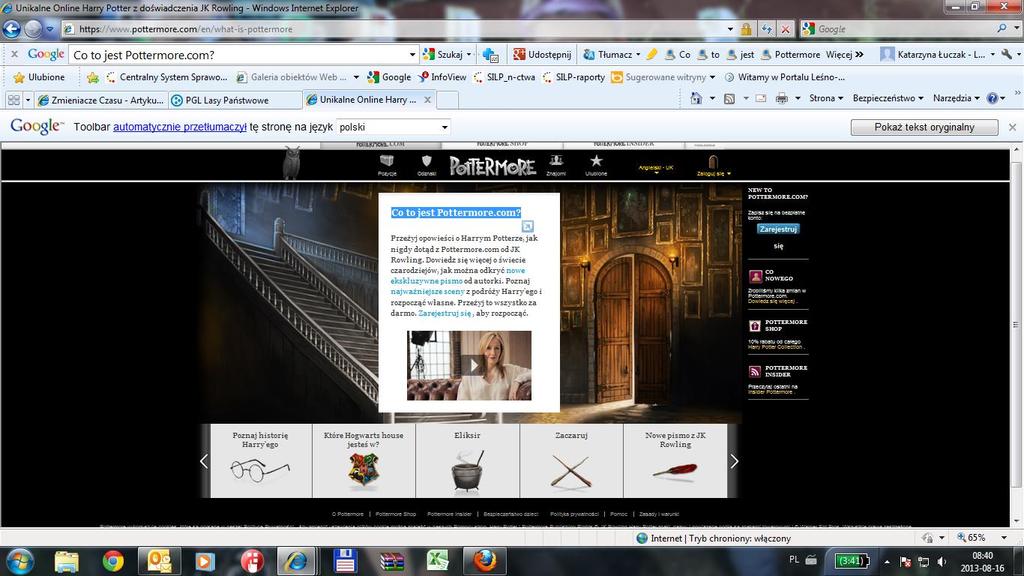Close the Google translate bar

click(x=1012, y=127)
